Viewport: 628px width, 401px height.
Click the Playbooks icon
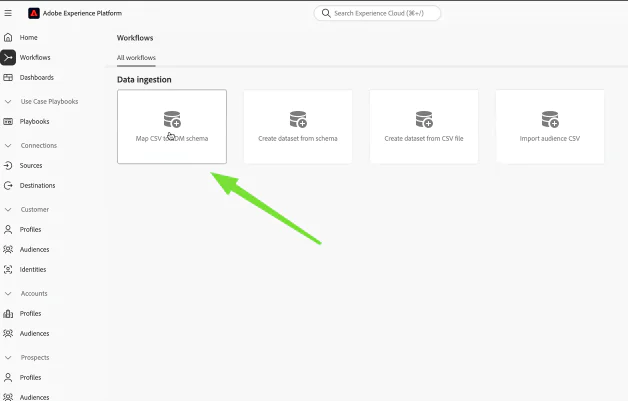coord(8,121)
